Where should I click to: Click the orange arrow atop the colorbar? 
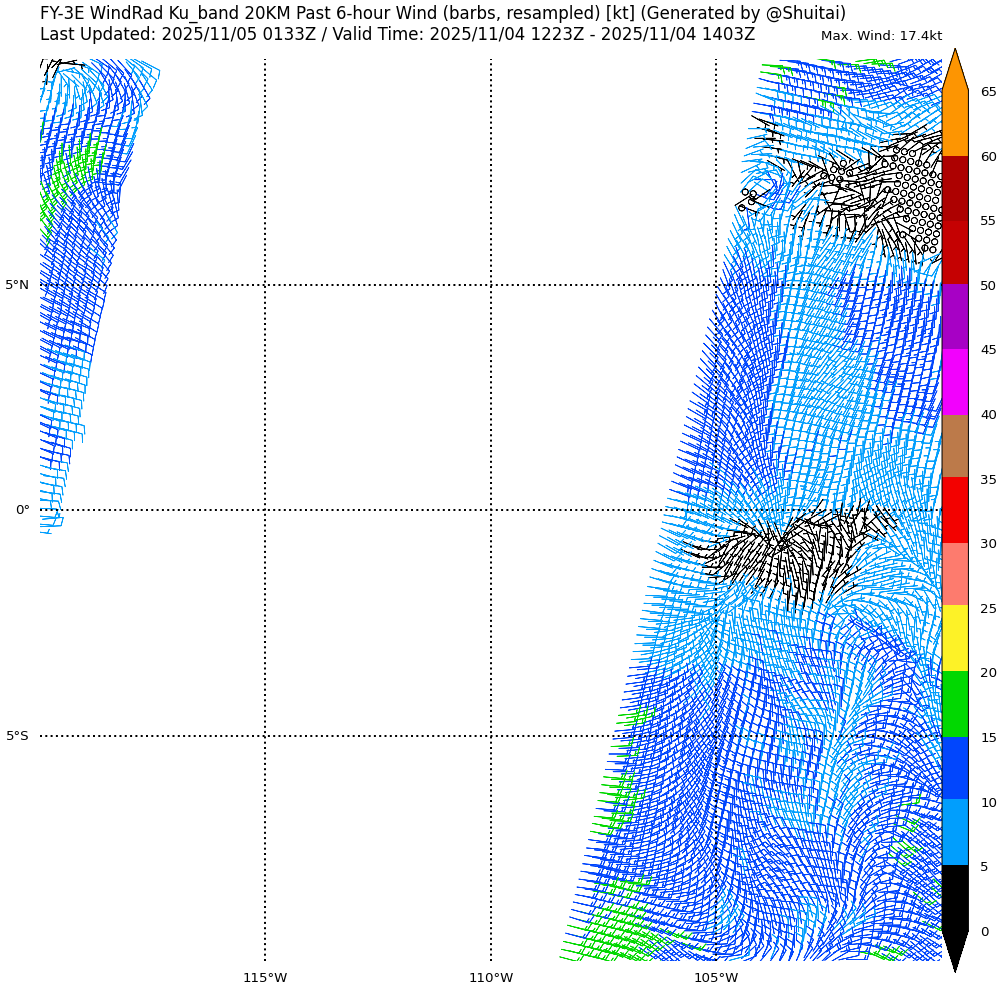tap(955, 72)
